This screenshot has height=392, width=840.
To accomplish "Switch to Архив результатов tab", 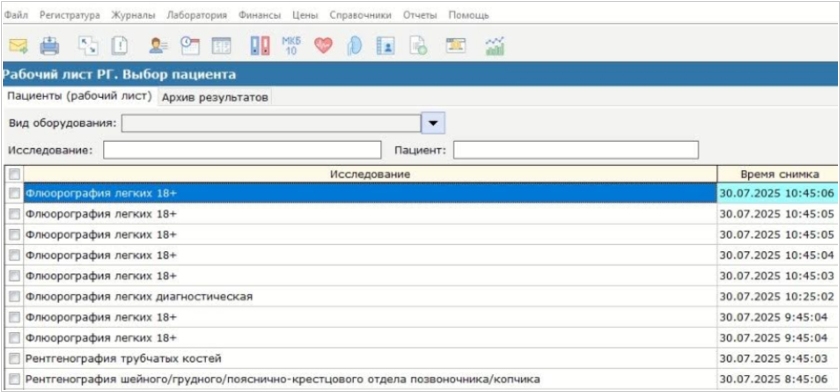I will click(215, 98).
